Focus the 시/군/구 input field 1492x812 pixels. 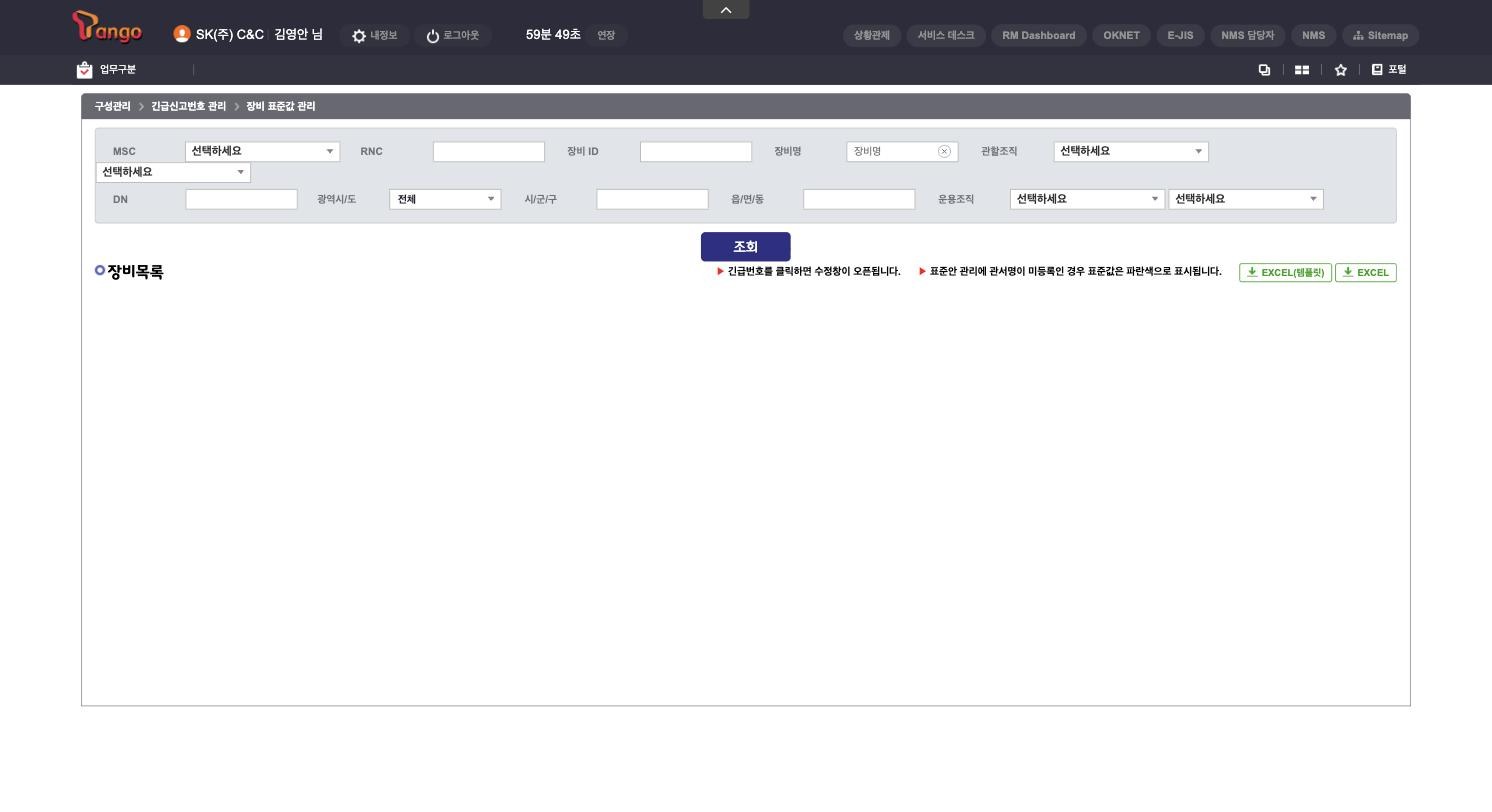(653, 199)
